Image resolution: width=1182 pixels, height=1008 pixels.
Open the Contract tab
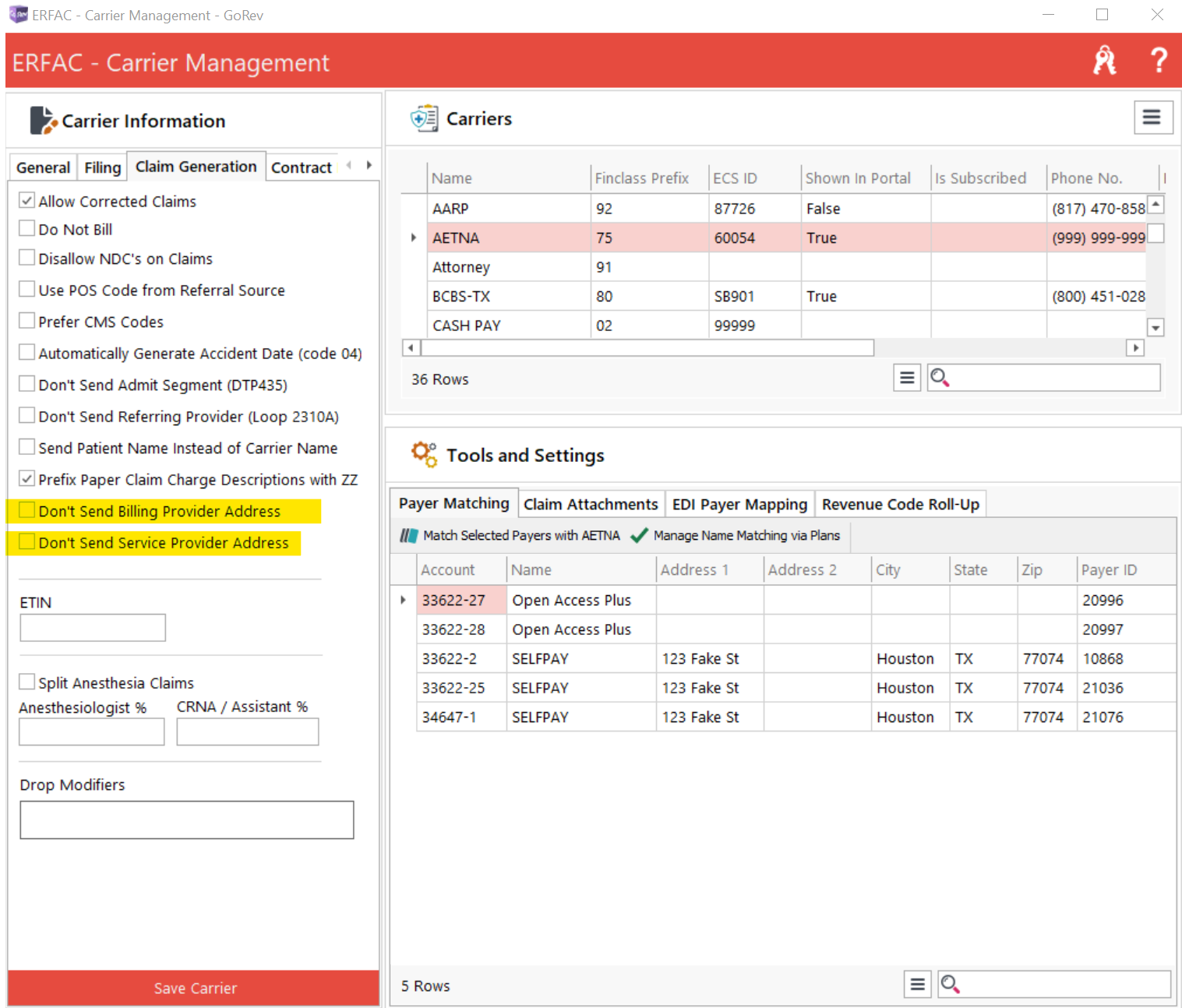point(302,167)
